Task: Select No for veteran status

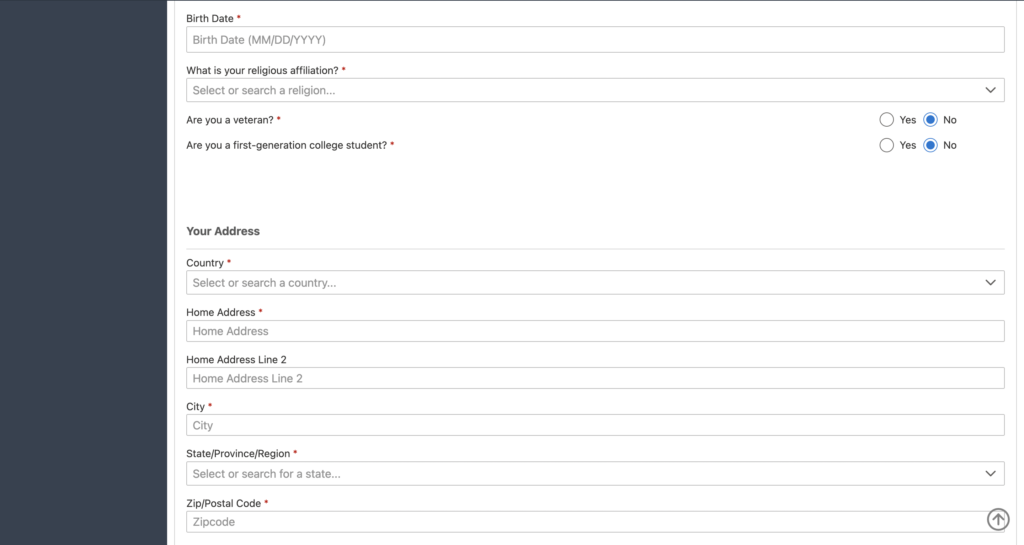Action: [930, 120]
